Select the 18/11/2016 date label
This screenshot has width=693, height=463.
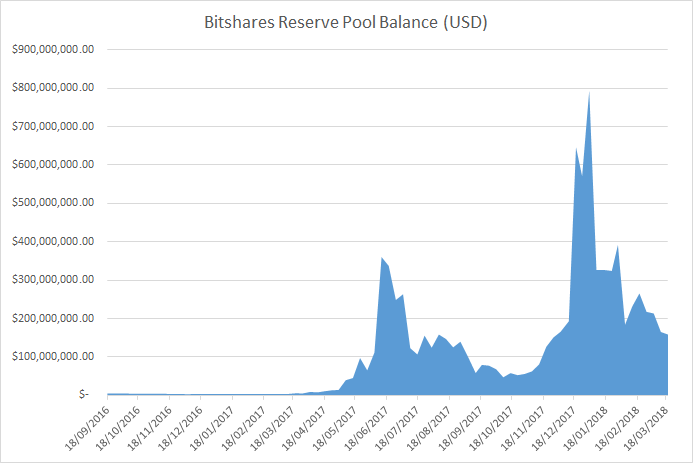pyautogui.click(x=149, y=427)
